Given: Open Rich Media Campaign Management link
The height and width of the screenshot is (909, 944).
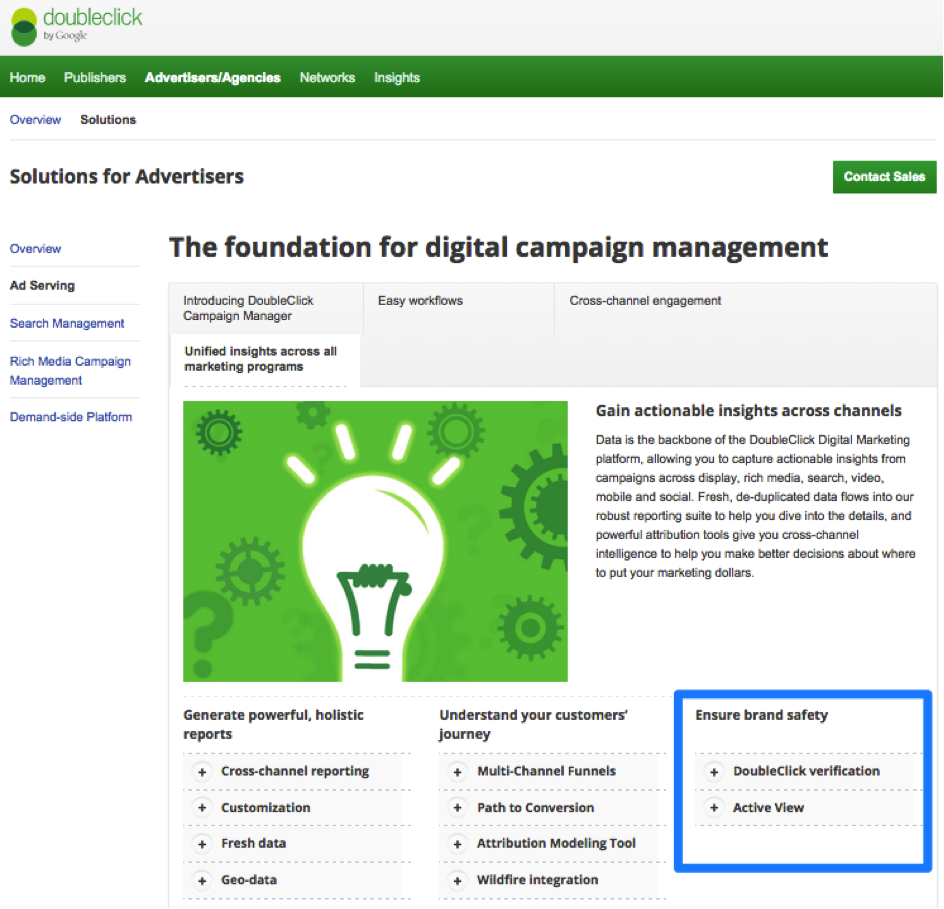Looking at the screenshot, I should pyautogui.click(x=70, y=370).
